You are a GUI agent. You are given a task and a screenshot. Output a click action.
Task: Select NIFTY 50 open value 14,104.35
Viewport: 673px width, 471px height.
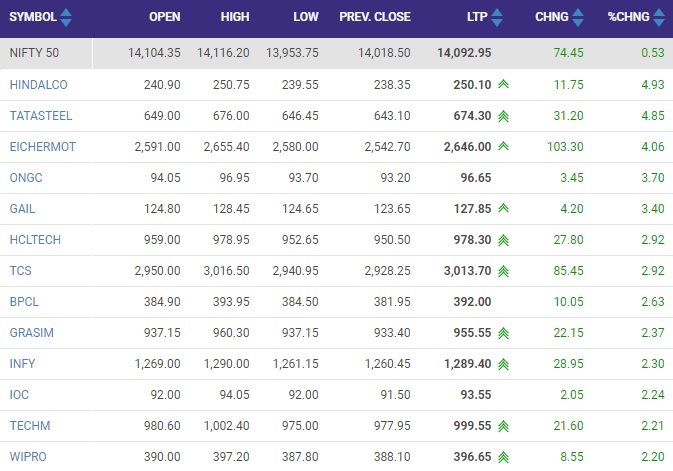[154, 53]
